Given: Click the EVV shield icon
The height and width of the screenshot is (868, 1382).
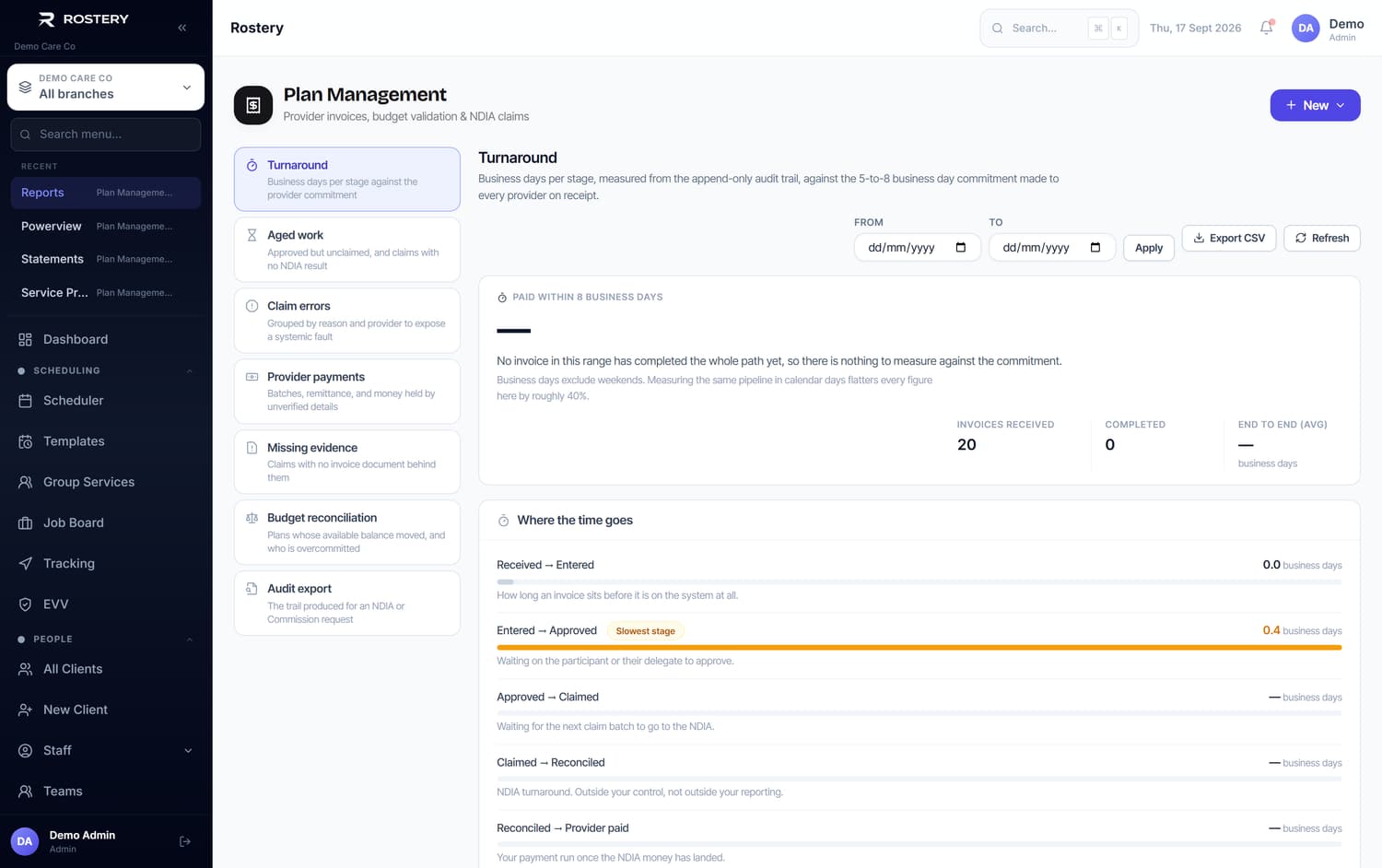Looking at the screenshot, I should (26, 604).
